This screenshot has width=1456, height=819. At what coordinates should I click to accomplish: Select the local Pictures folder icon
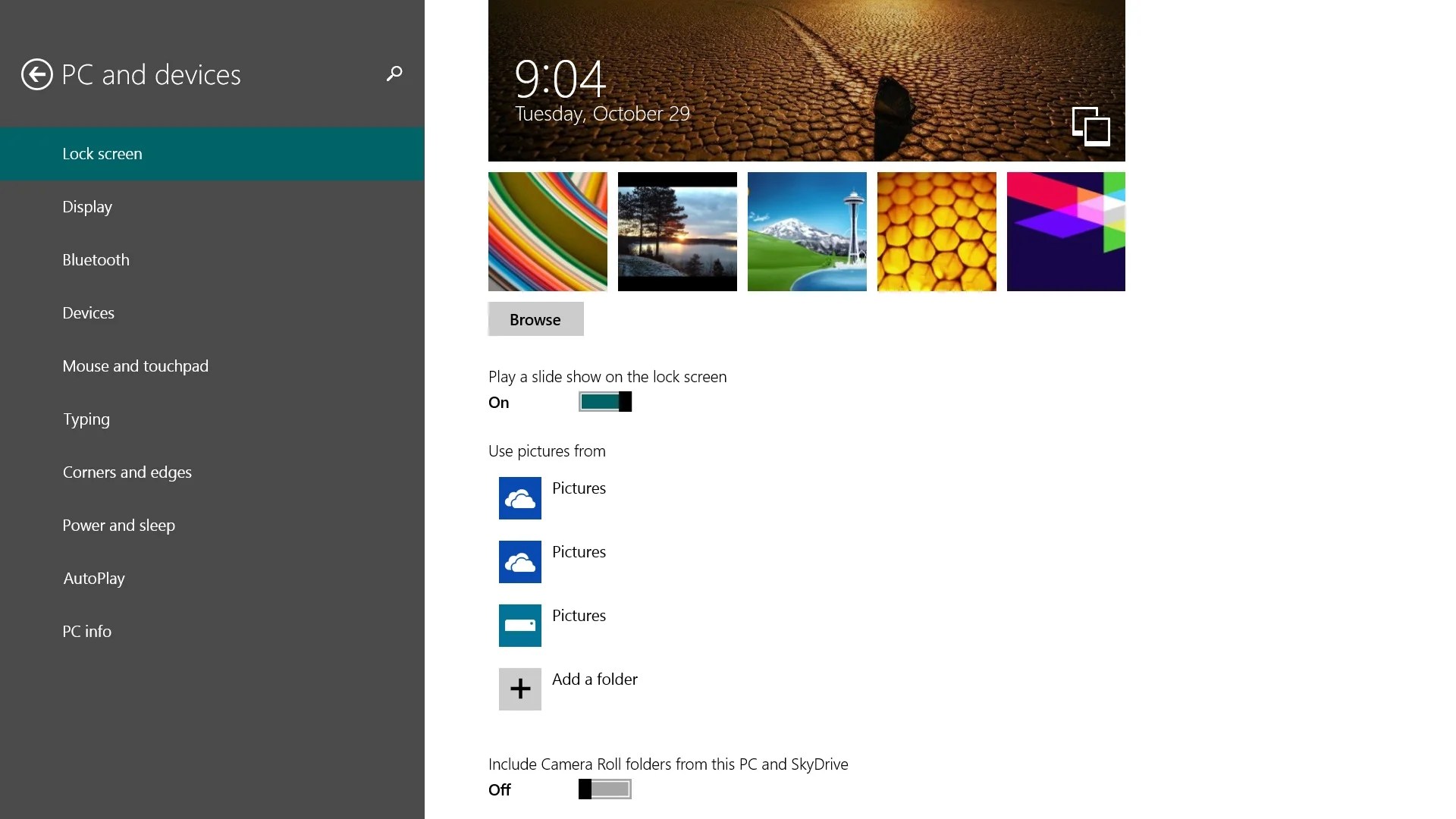(519, 626)
